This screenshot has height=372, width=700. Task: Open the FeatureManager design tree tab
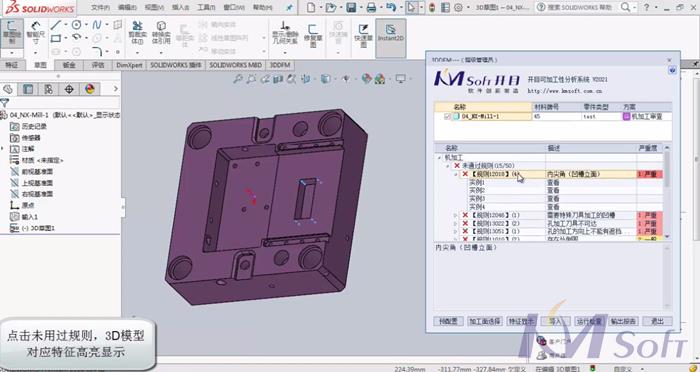(8, 89)
